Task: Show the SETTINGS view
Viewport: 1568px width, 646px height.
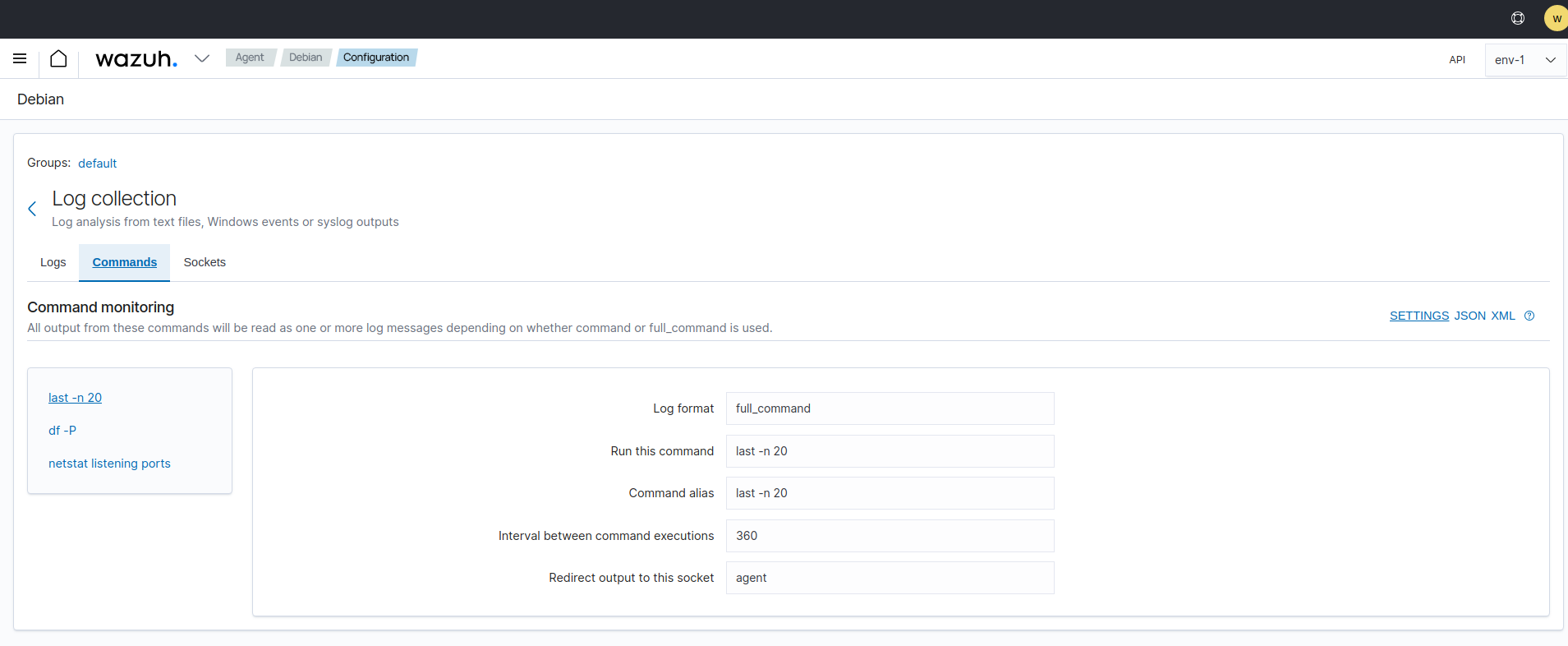Action: click(1419, 316)
